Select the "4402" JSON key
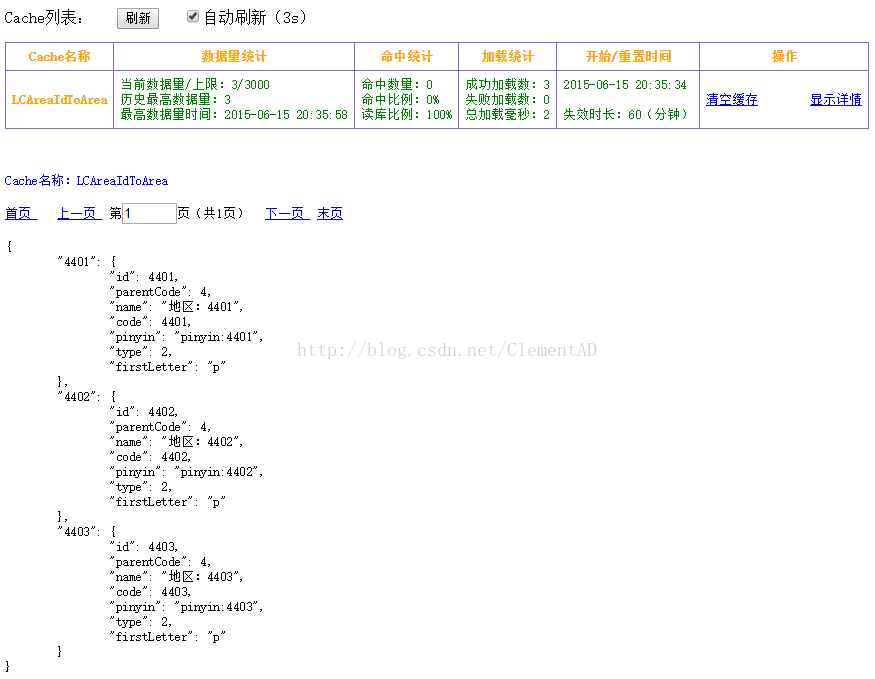Image resolution: width=875 pixels, height=679 pixels. point(78,396)
